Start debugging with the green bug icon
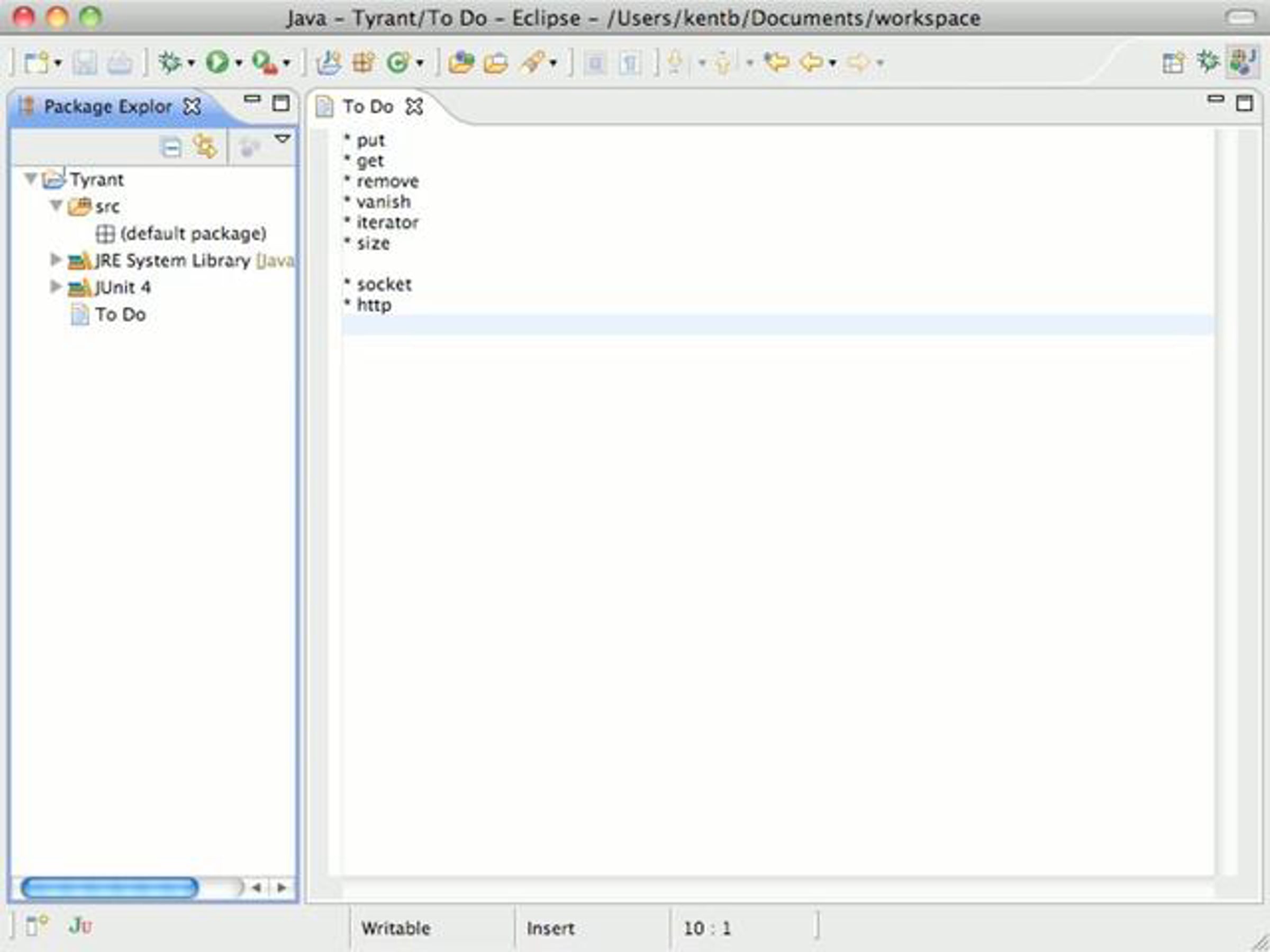The image size is (1270, 952). (170, 62)
